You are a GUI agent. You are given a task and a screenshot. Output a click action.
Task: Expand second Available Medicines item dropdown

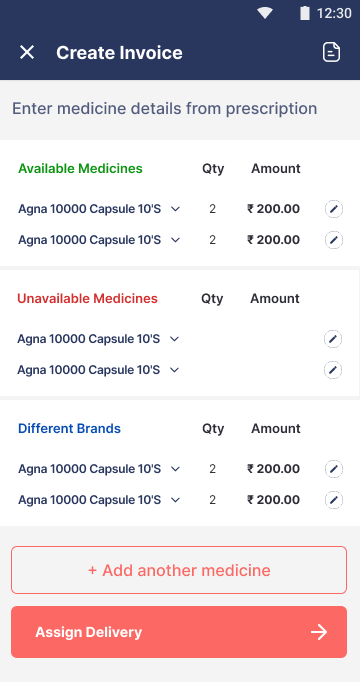175,240
